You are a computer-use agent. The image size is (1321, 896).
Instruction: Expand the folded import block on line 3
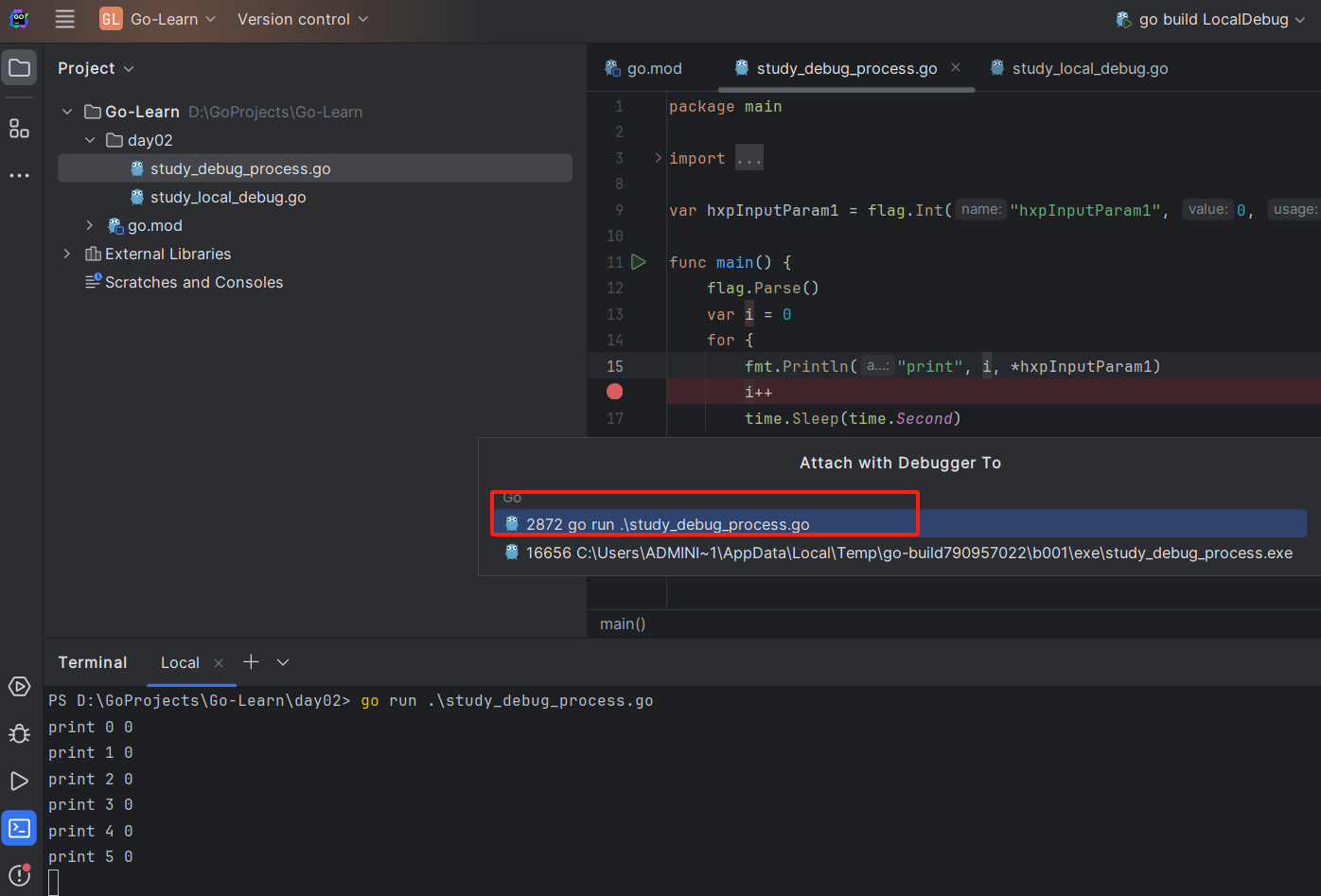click(659, 158)
